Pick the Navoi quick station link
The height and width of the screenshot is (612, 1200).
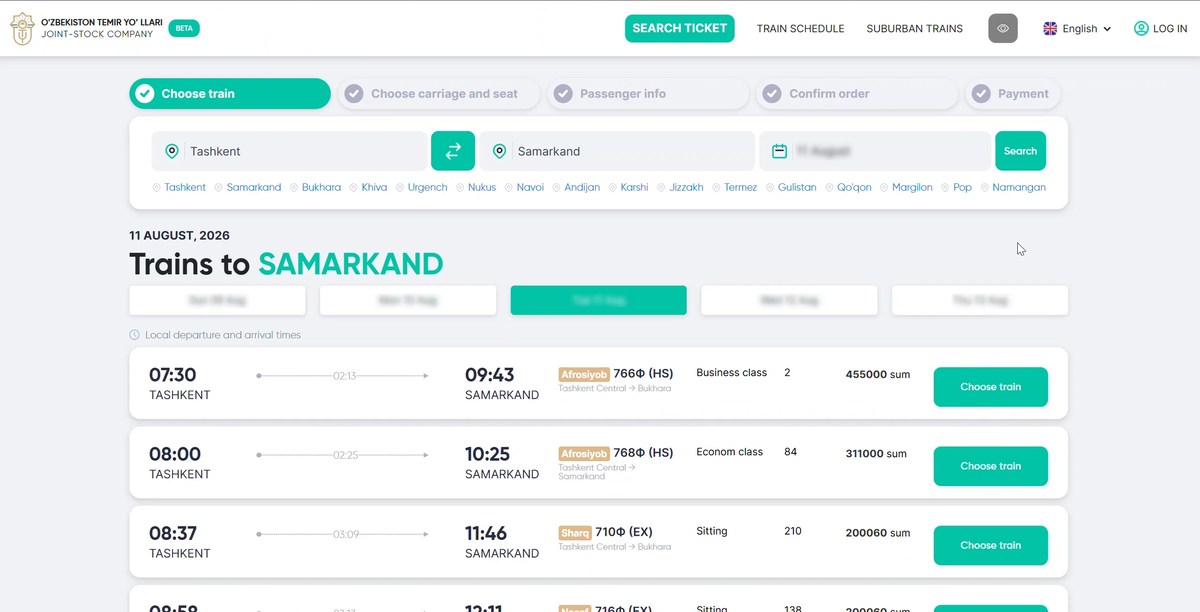pos(530,187)
